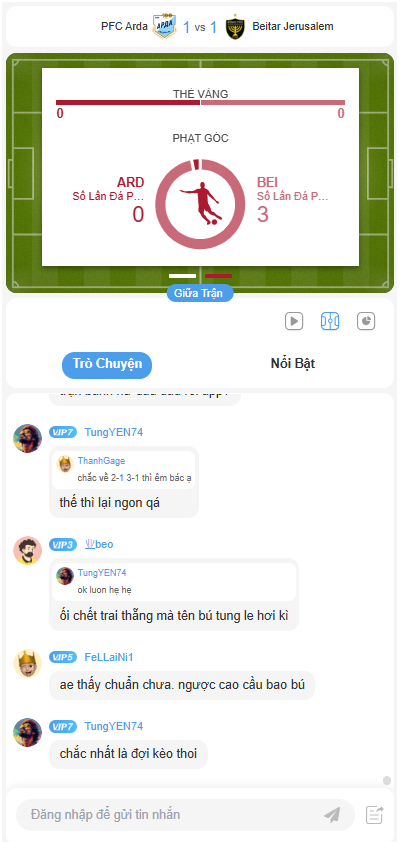This screenshot has width=401, height=842.
Task: Open the live video play icon
Action: tap(294, 321)
